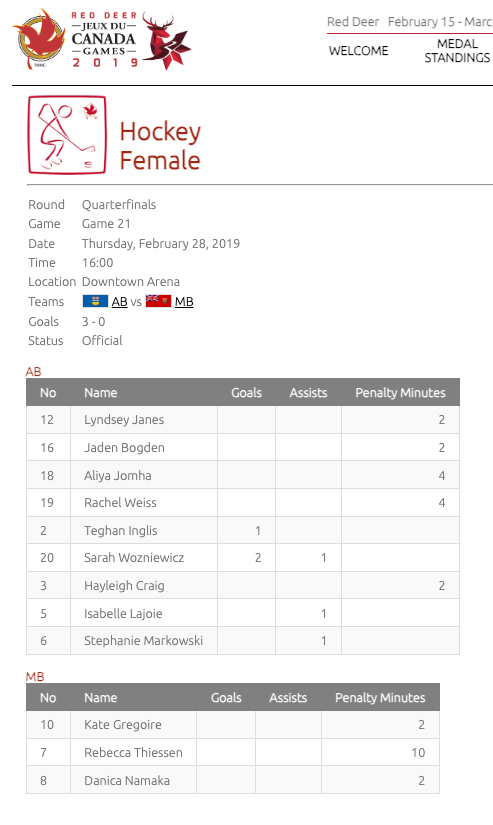Open the MB team link
Viewport: 493px width, 825px height.
click(184, 301)
